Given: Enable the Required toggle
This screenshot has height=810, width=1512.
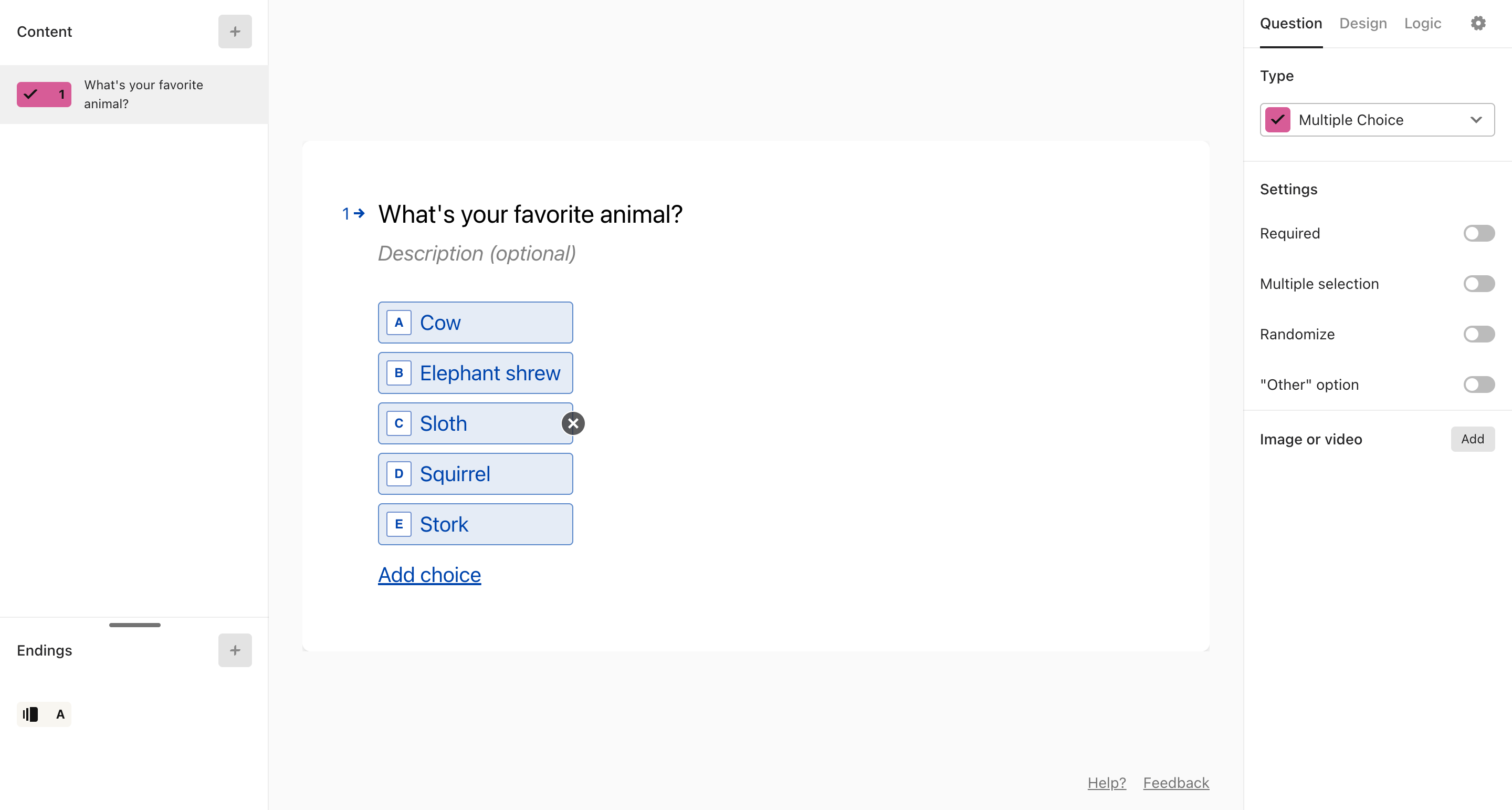Looking at the screenshot, I should 1478,233.
